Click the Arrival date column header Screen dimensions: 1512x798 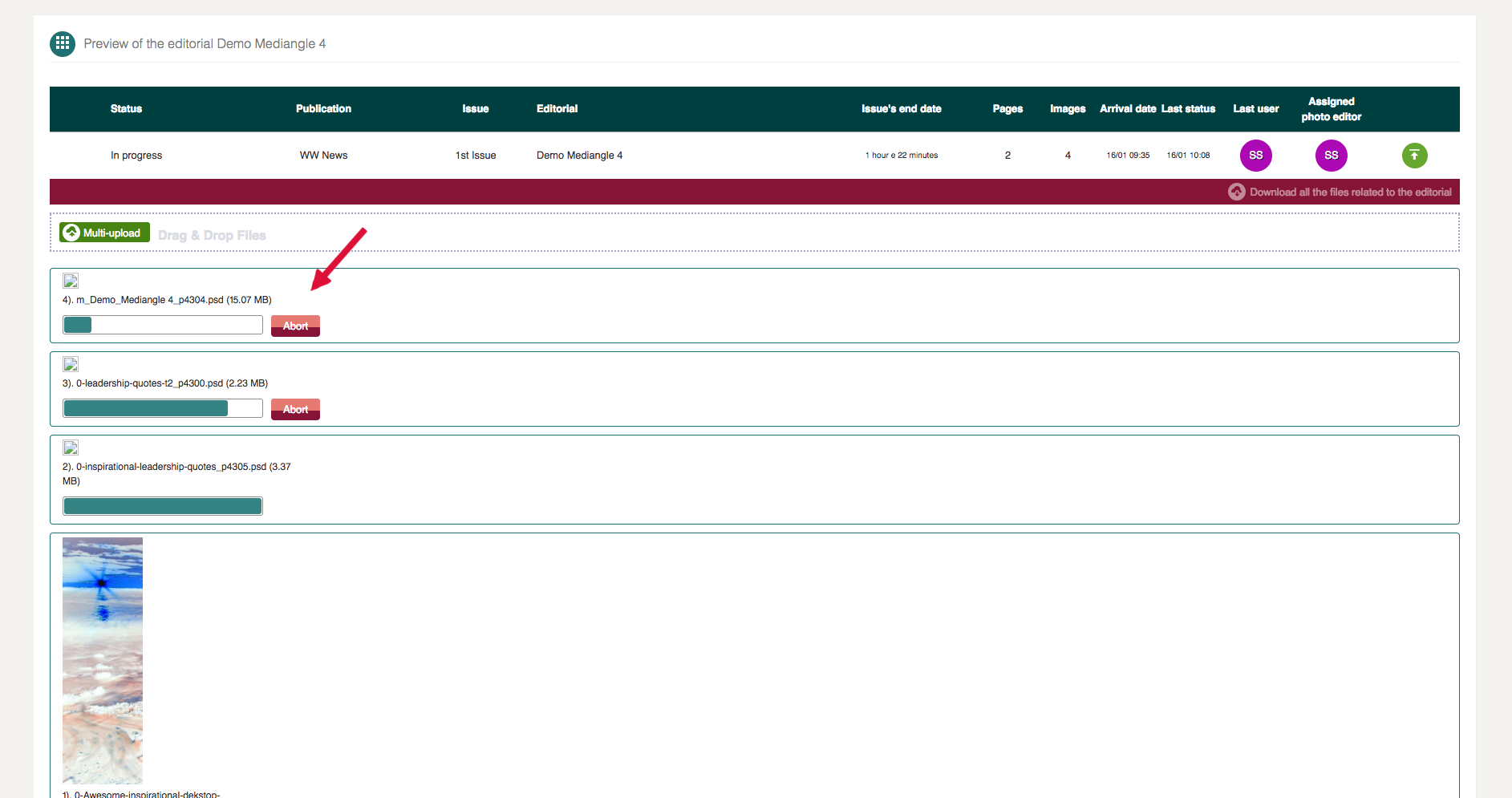(1128, 109)
